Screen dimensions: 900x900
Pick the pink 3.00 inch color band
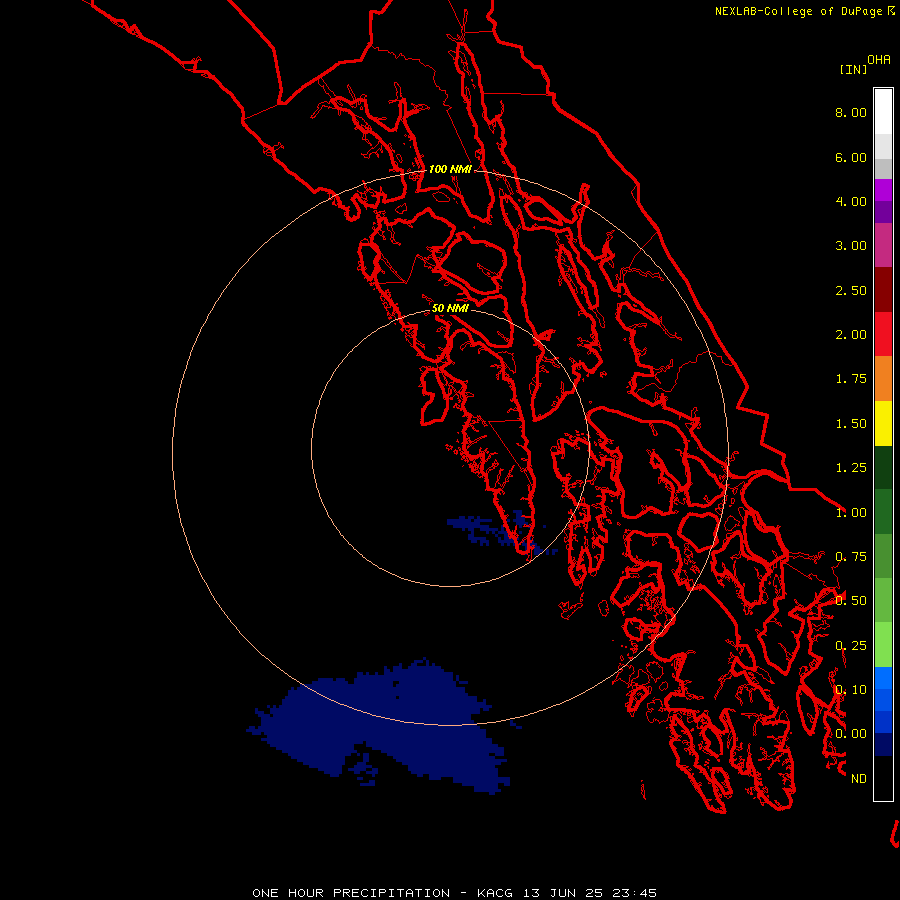(883, 246)
